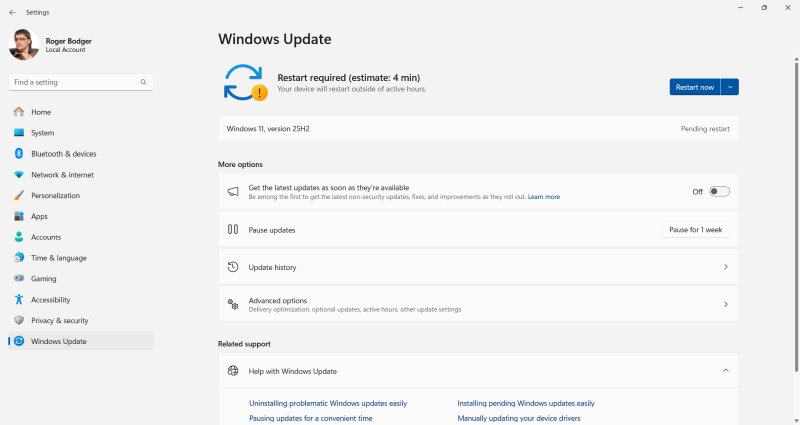Collapse Help with Windows Update section

pos(726,370)
